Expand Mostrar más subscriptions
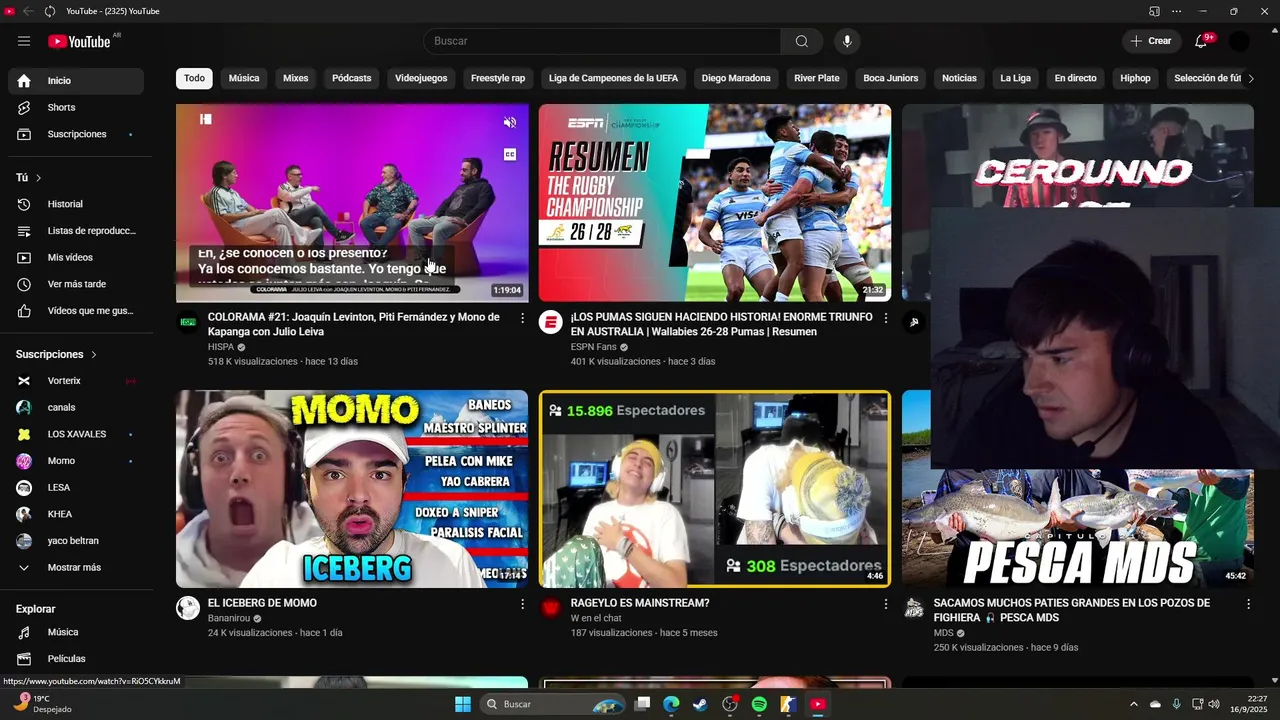The height and width of the screenshot is (720, 1280). click(76, 567)
